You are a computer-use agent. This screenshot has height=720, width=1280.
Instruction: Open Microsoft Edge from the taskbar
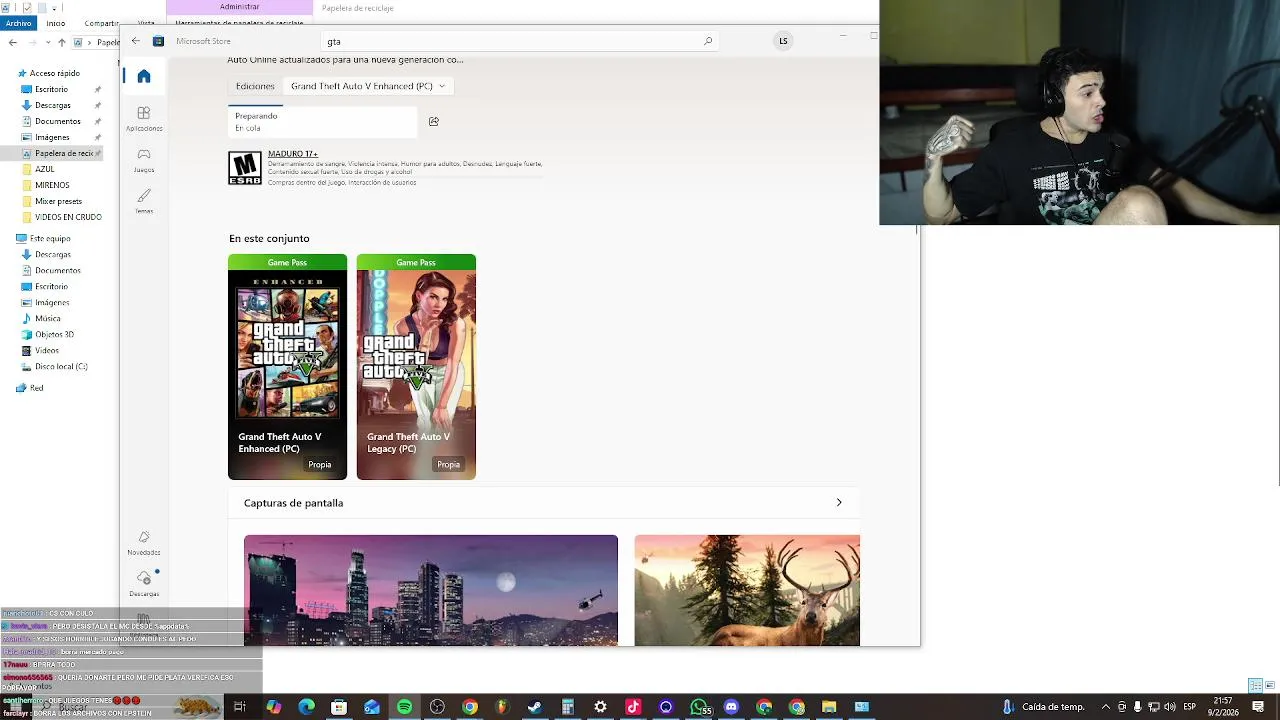coord(306,707)
